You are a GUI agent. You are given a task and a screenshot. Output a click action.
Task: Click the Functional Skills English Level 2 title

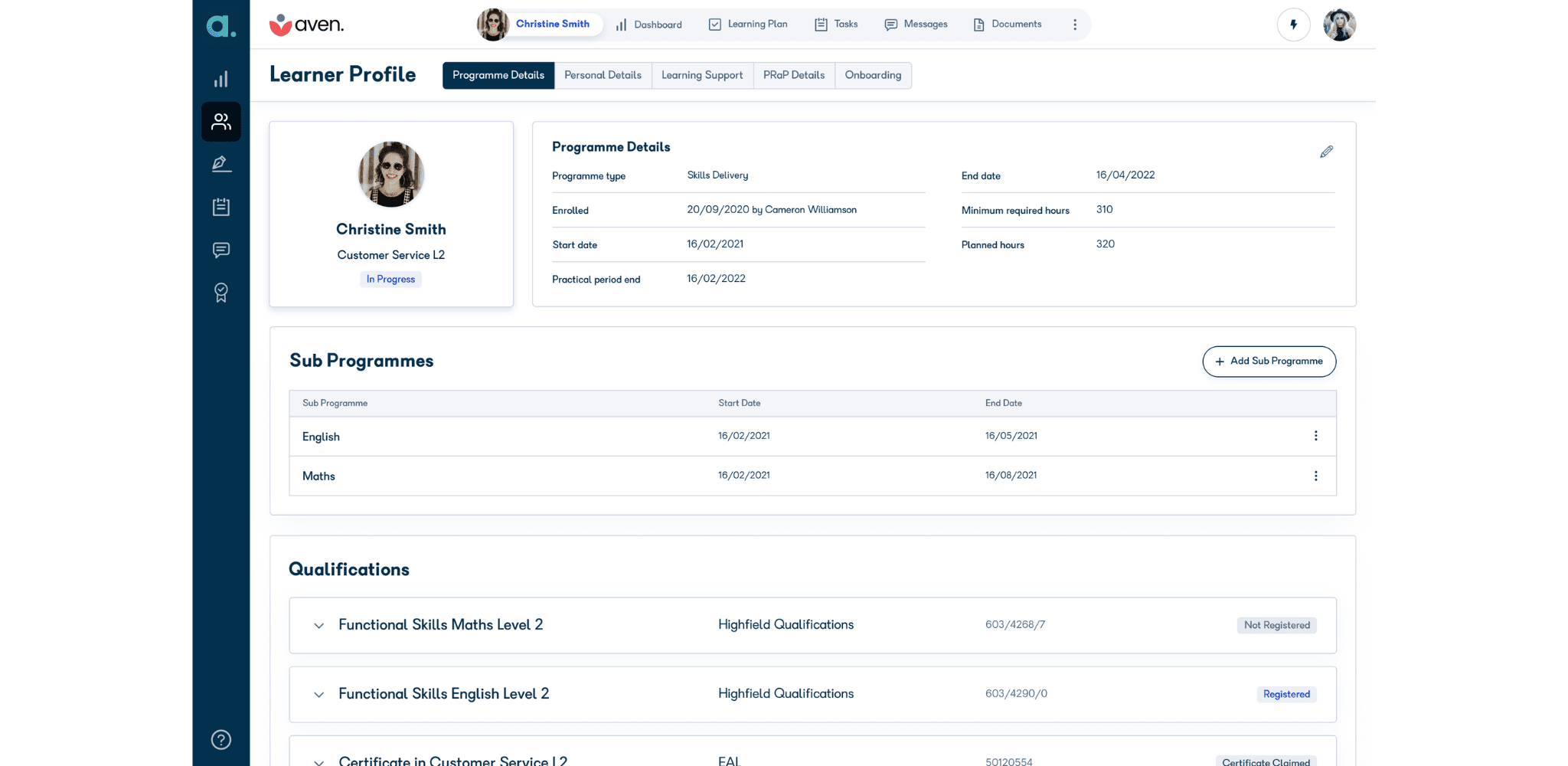(444, 694)
